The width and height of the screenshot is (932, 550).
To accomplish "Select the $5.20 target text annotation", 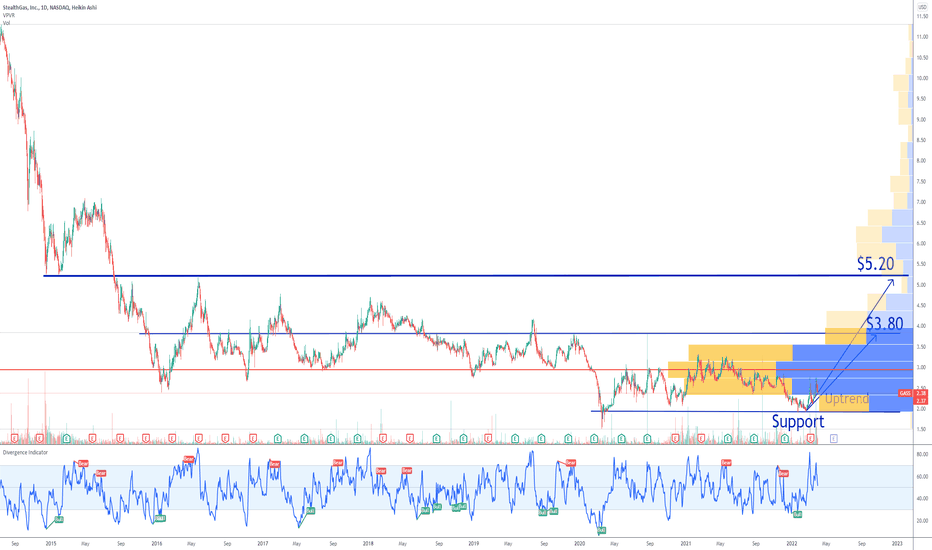I will pyautogui.click(x=875, y=263).
